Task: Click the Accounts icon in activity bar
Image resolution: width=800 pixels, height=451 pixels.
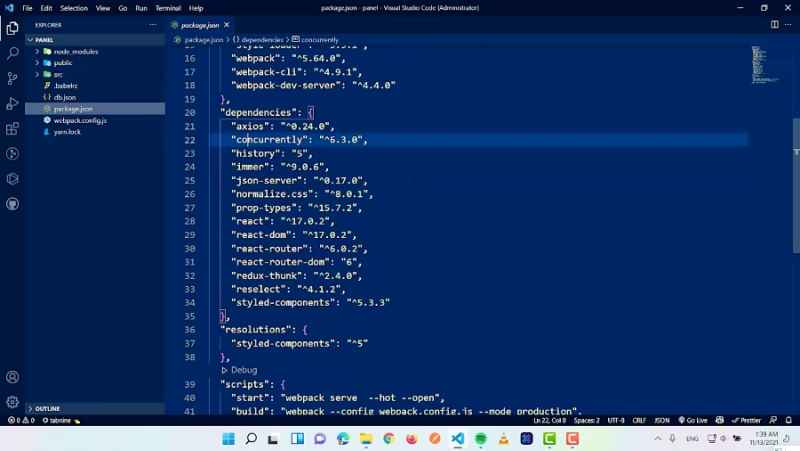Action: (13, 377)
